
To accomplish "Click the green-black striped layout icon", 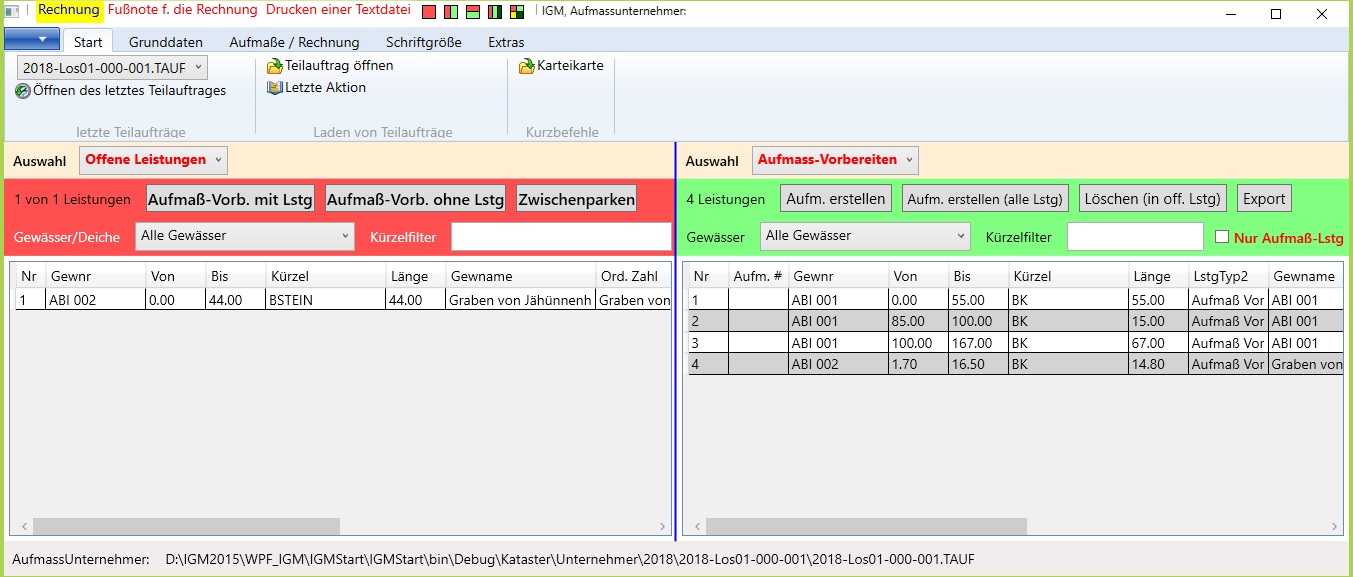I will pyautogui.click(x=495, y=13).
